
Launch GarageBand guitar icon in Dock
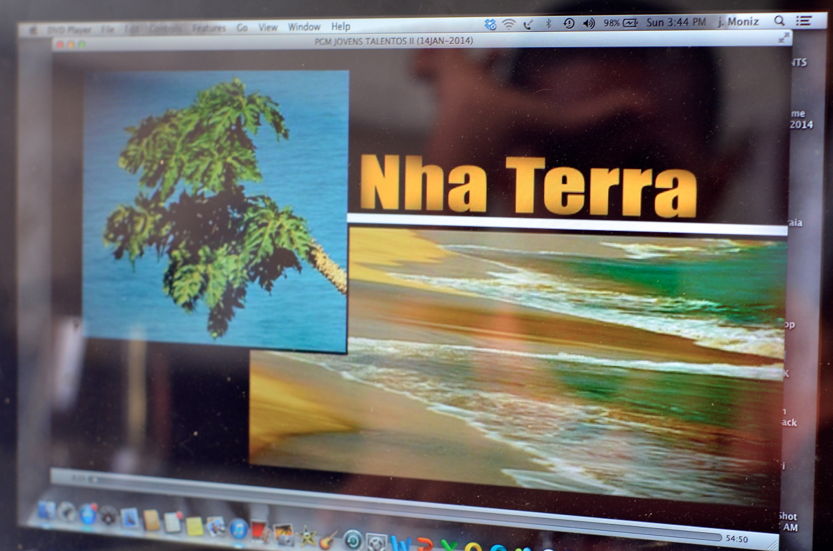(327, 538)
